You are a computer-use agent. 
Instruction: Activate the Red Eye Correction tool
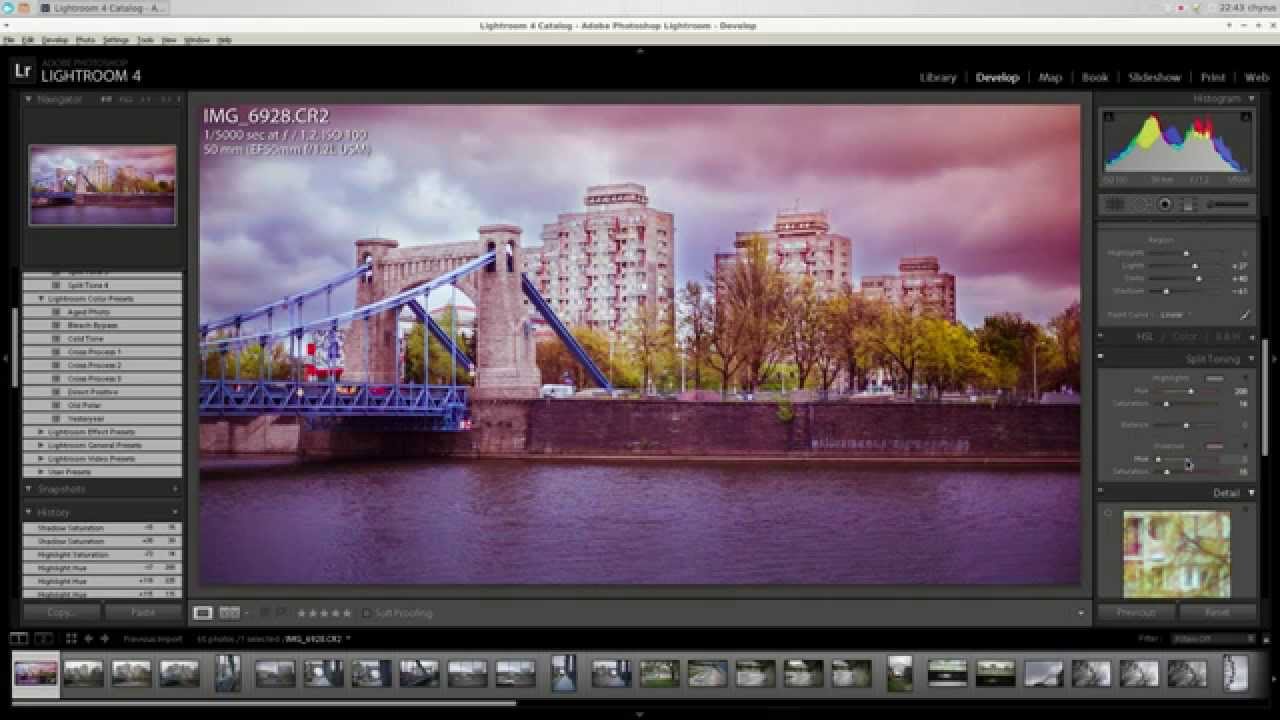tap(1165, 204)
